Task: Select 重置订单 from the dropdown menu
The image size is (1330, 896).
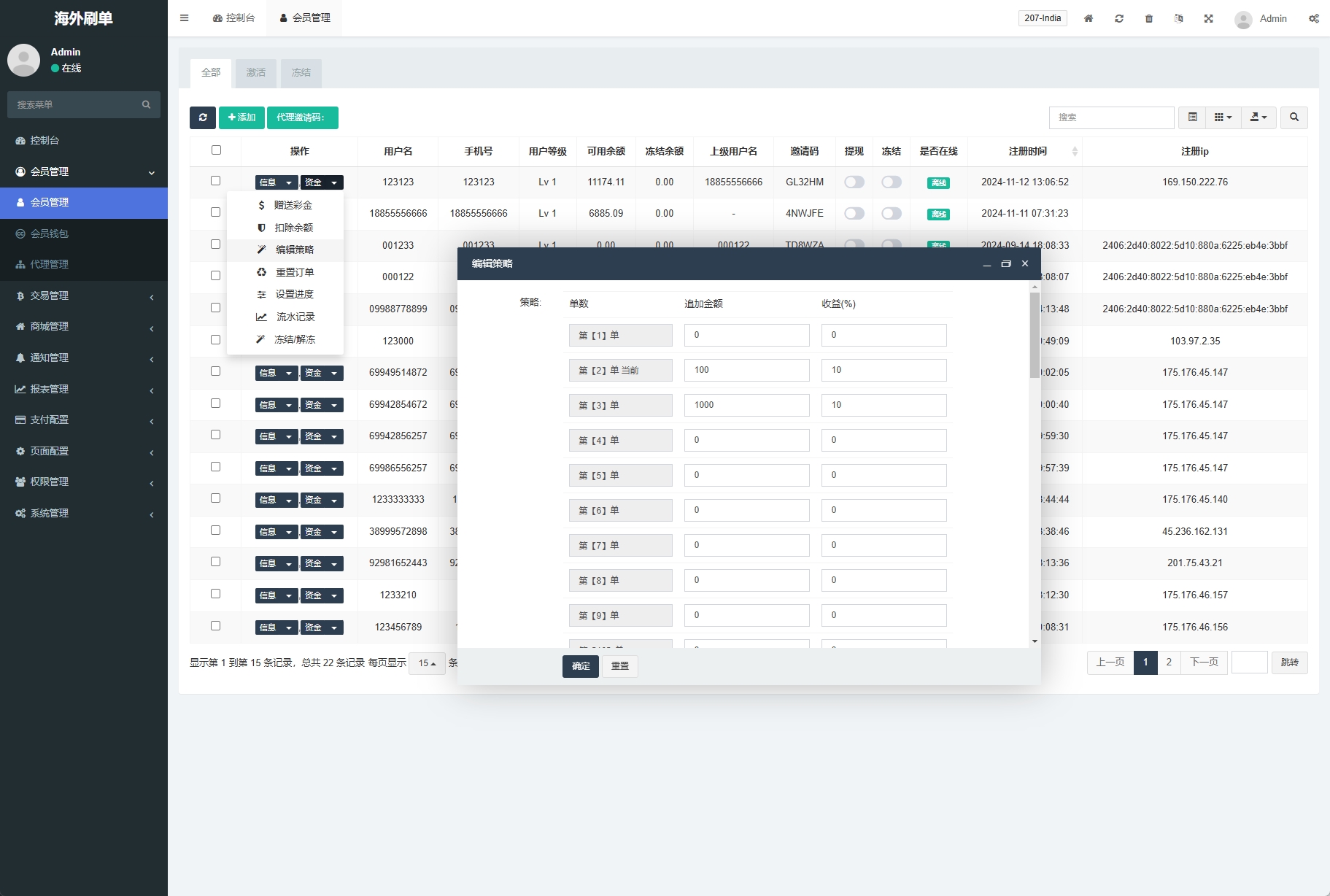Action: [294, 272]
